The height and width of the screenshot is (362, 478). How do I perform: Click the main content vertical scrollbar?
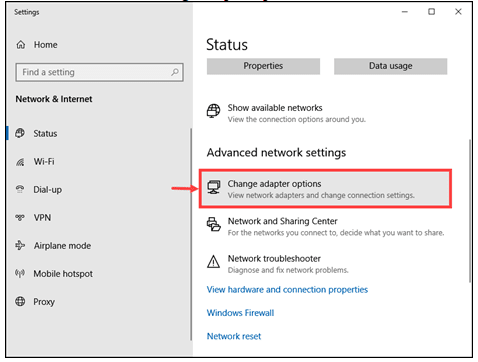pos(470,211)
